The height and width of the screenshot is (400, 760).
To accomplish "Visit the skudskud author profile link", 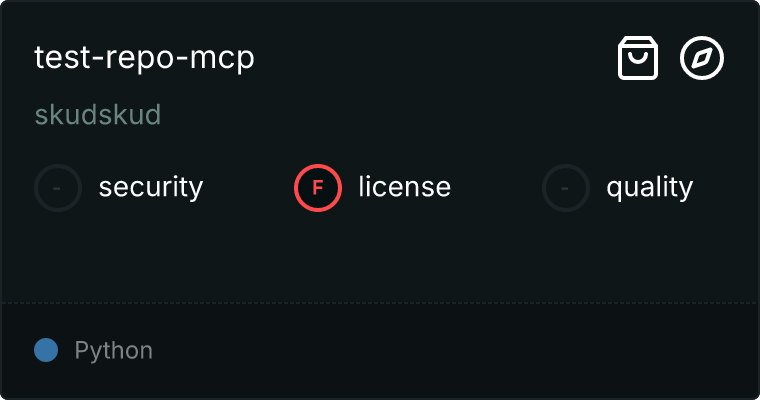I will pos(97,115).
